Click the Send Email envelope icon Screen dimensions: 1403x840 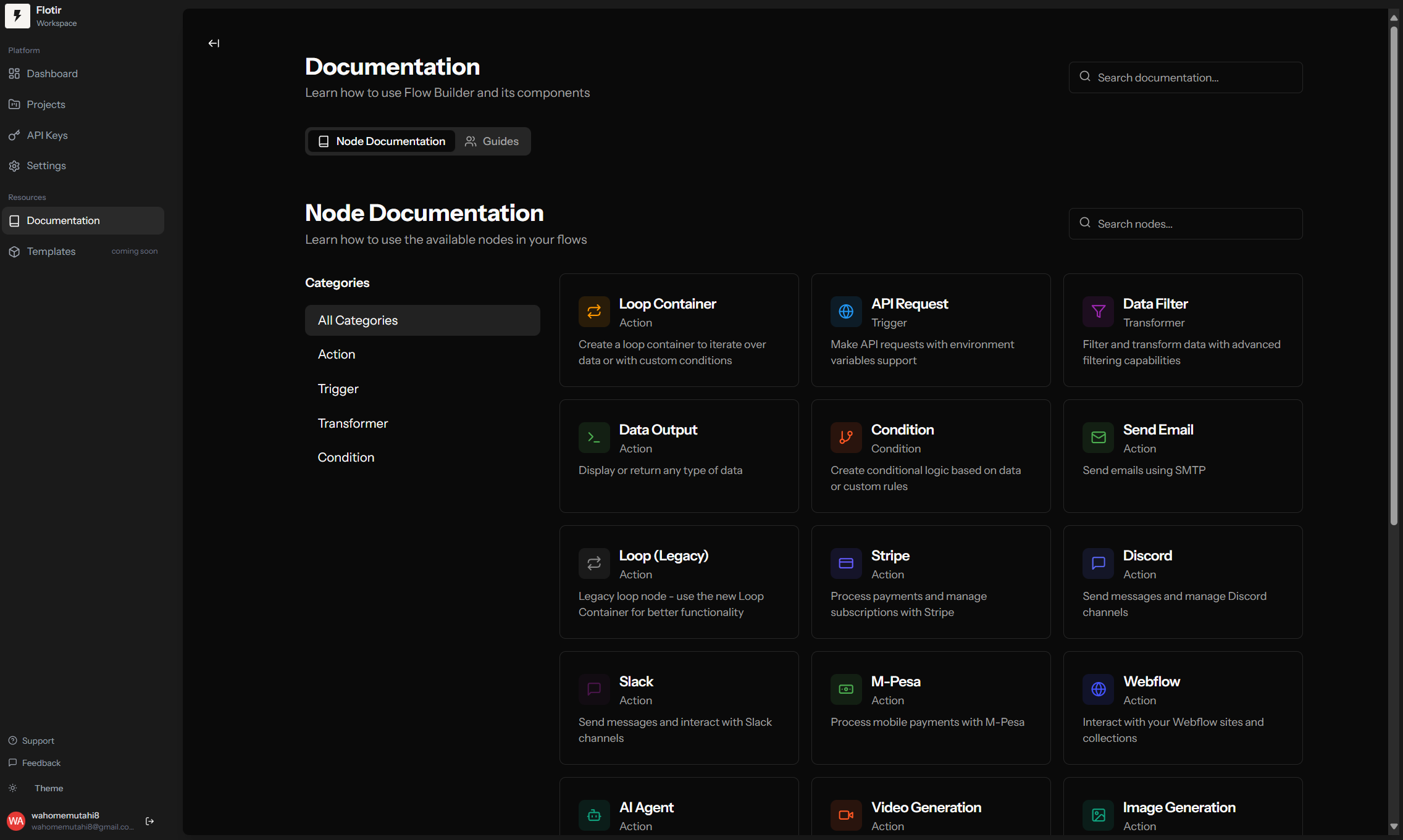pos(1098,438)
